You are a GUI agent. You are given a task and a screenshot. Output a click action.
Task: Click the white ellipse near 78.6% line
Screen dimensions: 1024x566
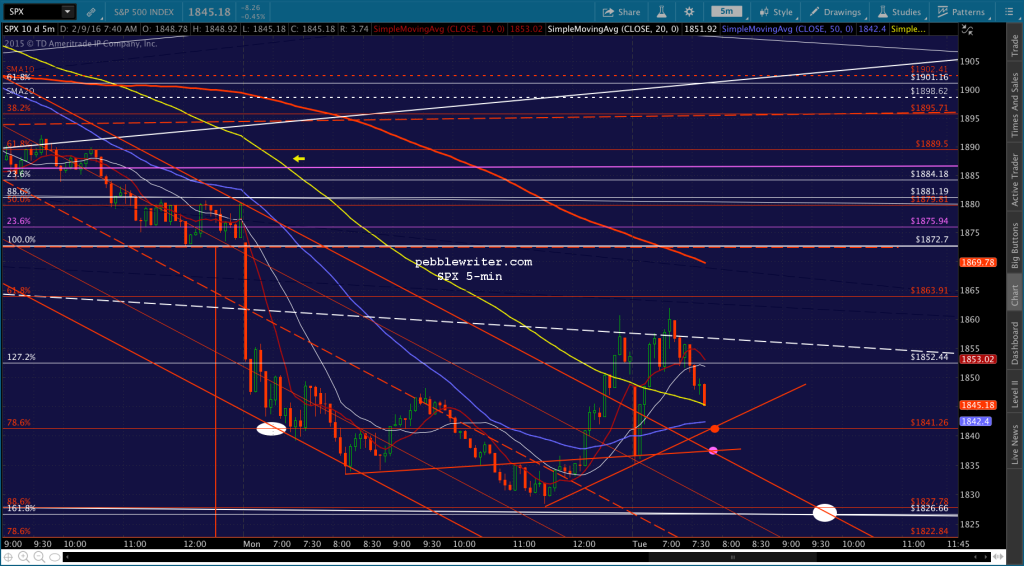tap(271, 429)
